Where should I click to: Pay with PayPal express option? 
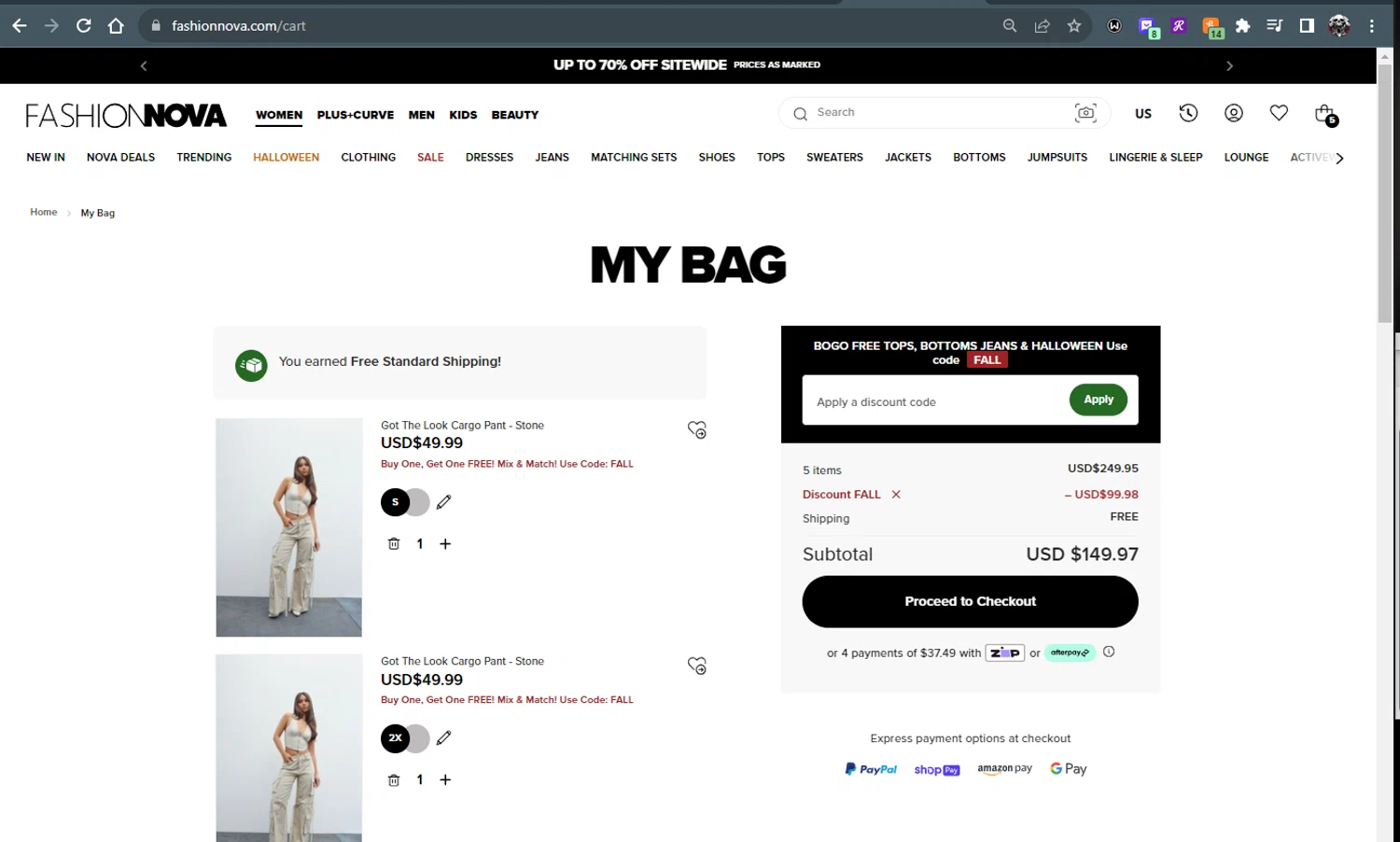point(871,769)
